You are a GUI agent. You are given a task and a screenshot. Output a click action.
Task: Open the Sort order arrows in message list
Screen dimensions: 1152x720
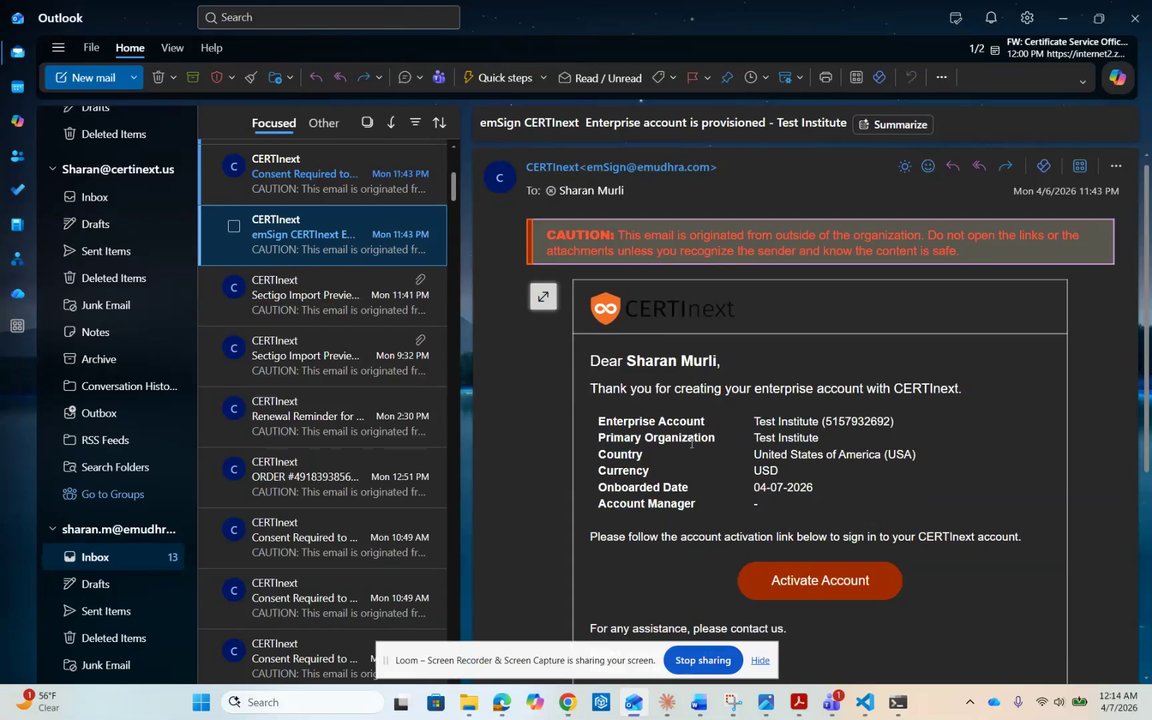pos(439,123)
